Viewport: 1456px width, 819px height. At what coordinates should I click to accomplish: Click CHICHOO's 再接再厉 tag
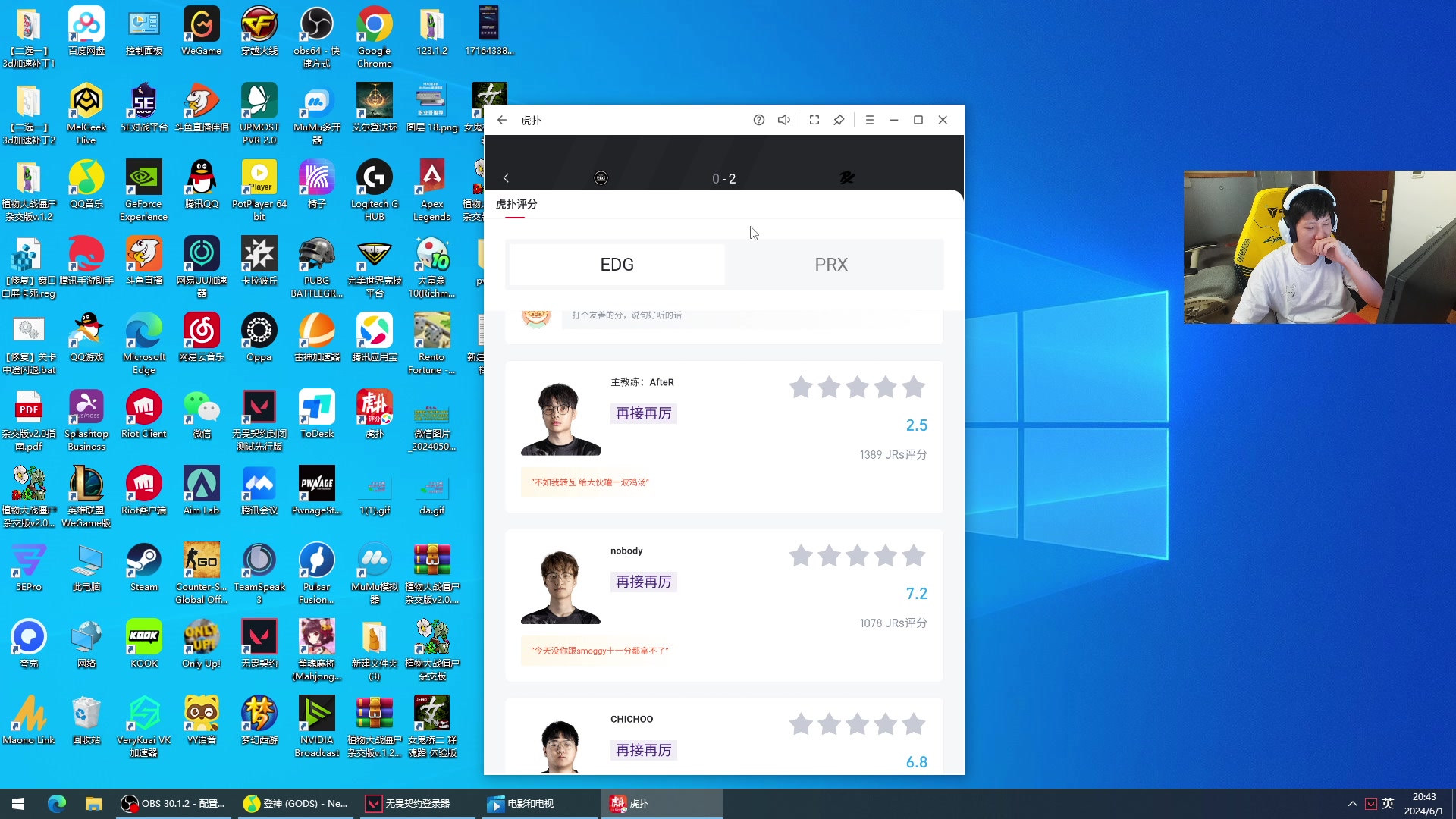[644, 750]
